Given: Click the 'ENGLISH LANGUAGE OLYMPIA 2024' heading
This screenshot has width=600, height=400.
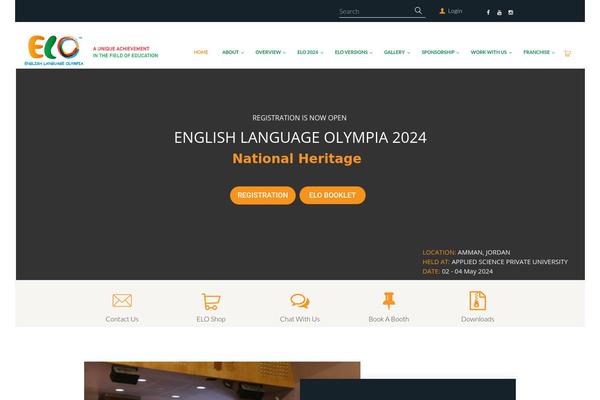Looking at the screenshot, I should (x=300, y=137).
